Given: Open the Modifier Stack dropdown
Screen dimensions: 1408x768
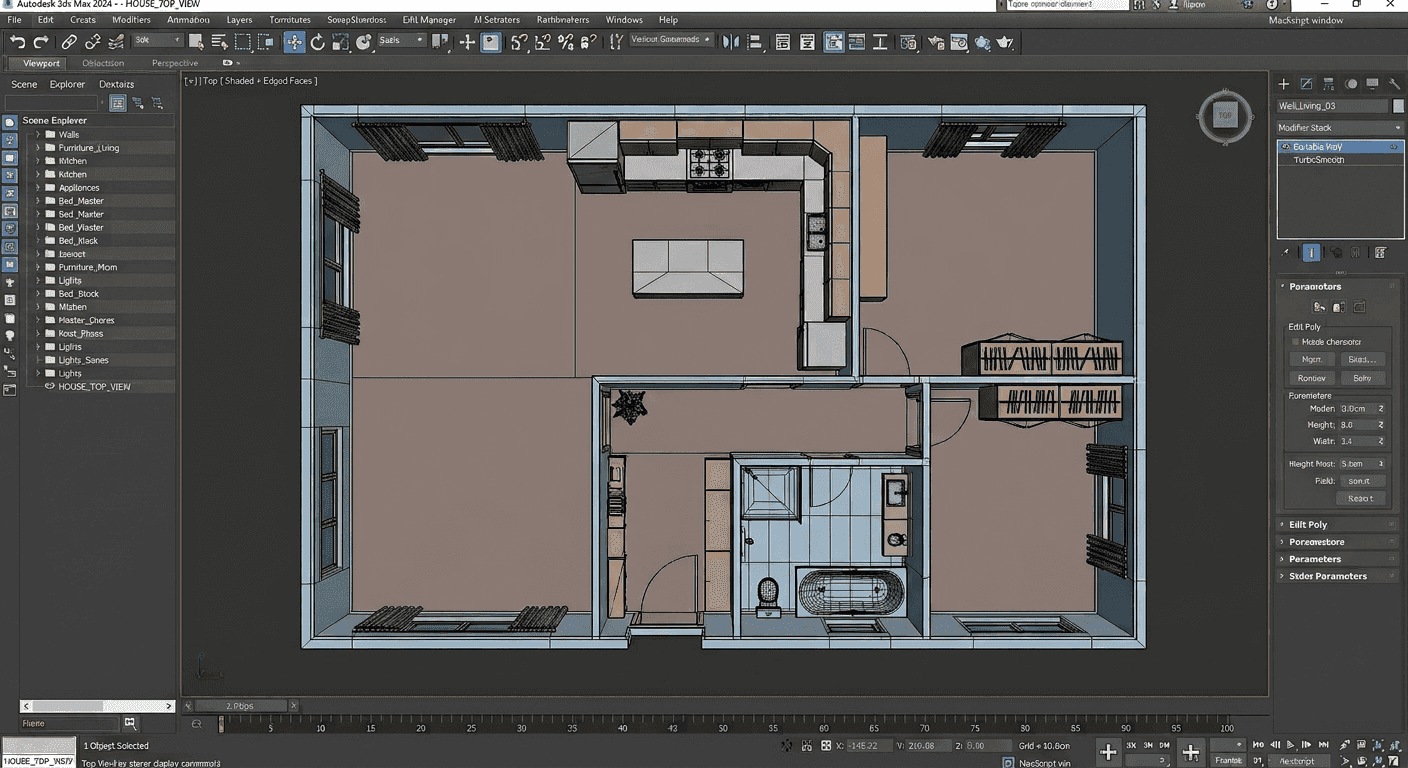Looking at the screenshot, I should [1341, 128].
